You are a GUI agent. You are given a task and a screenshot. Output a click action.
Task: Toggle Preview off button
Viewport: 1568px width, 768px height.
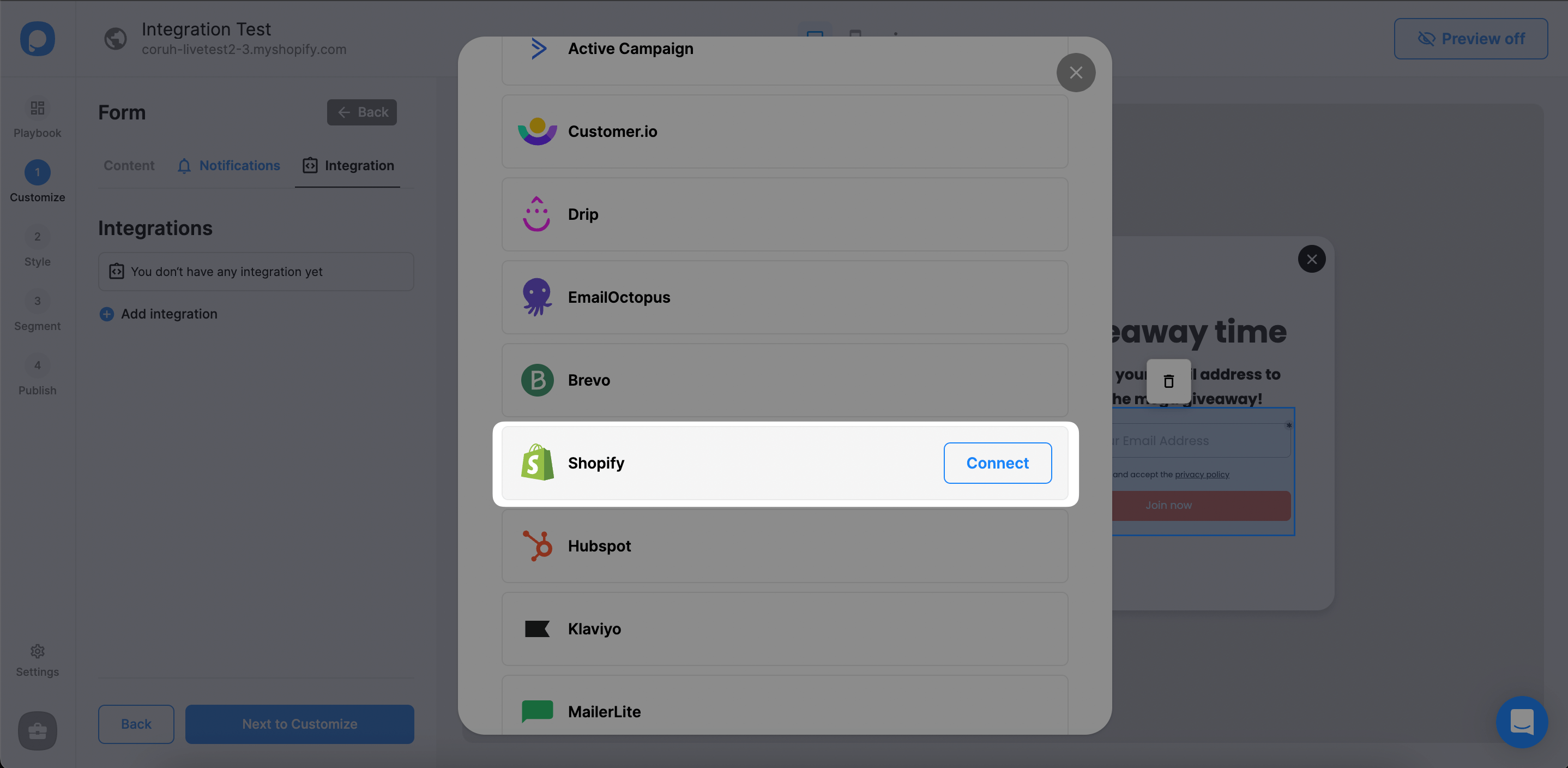[x=1471, y=38]
